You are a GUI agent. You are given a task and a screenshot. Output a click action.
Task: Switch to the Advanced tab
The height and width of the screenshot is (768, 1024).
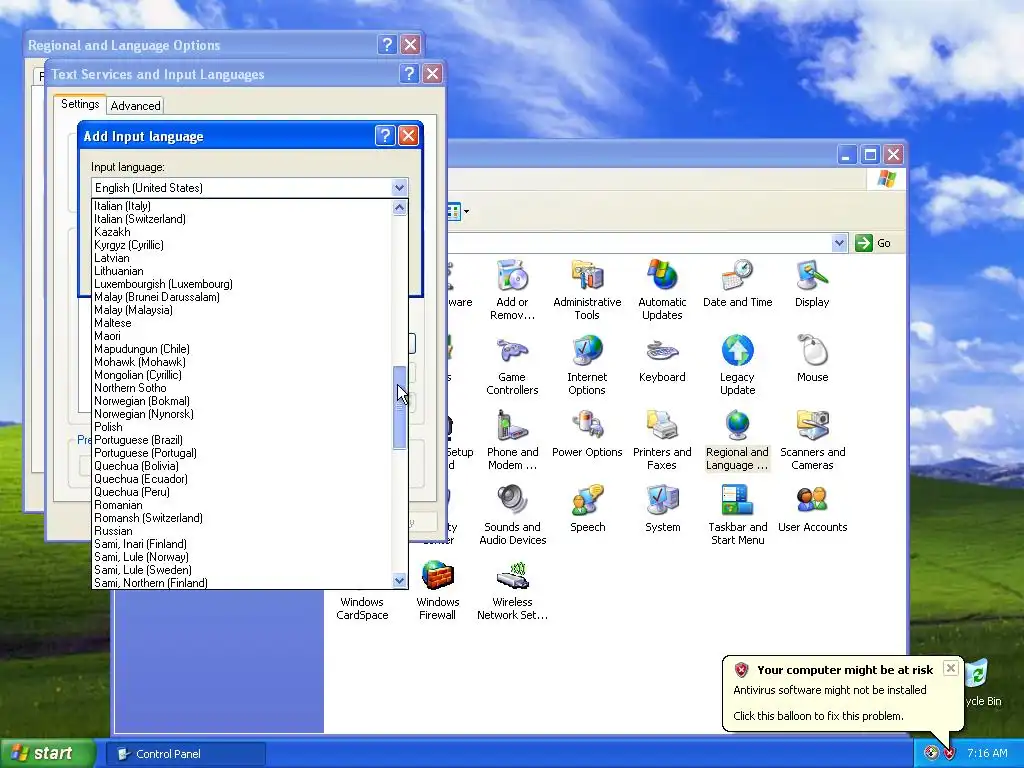coord(135,106)
